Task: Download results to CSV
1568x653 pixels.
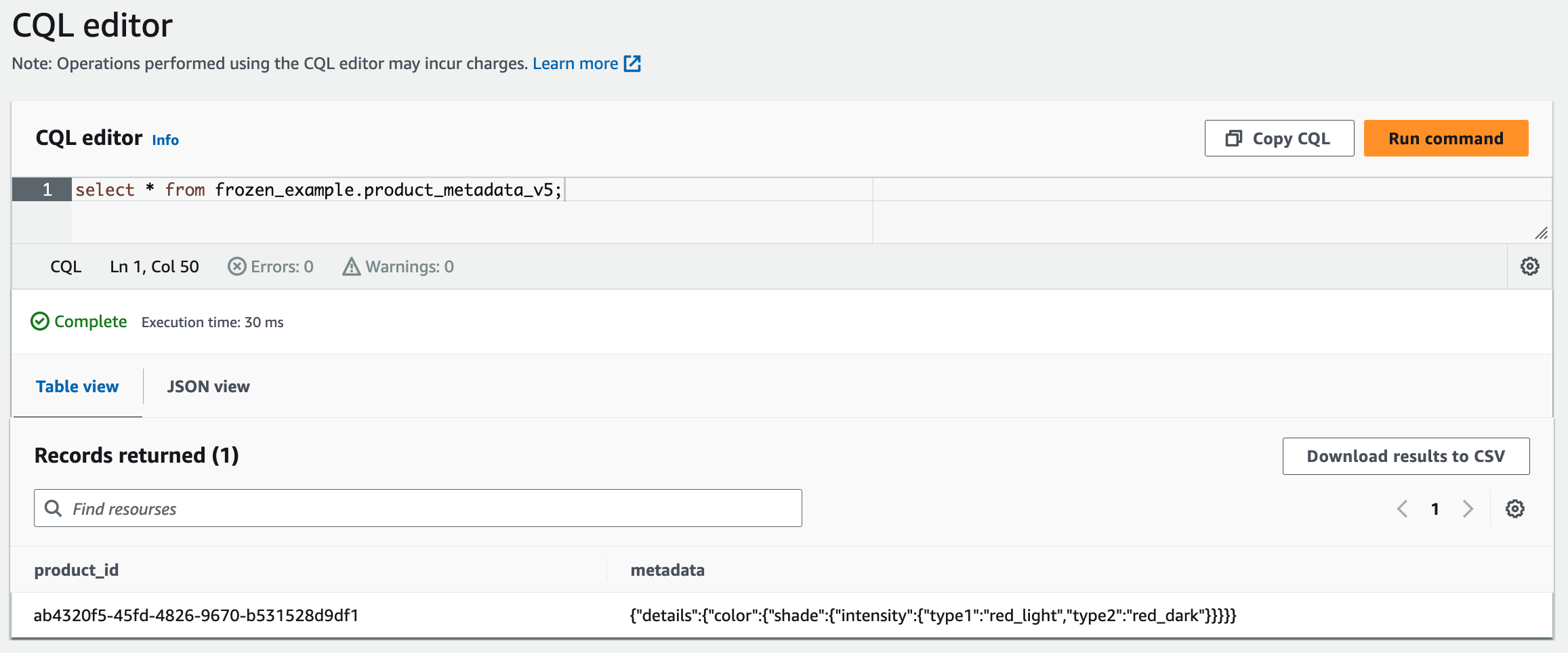Action: coord(1405,456)
